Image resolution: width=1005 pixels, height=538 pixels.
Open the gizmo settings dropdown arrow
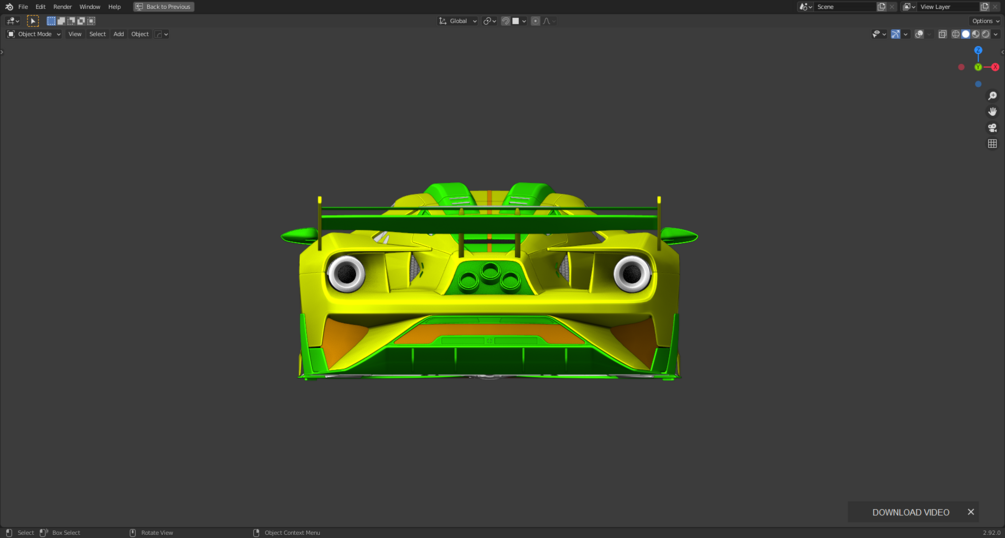tap(906, 34)
